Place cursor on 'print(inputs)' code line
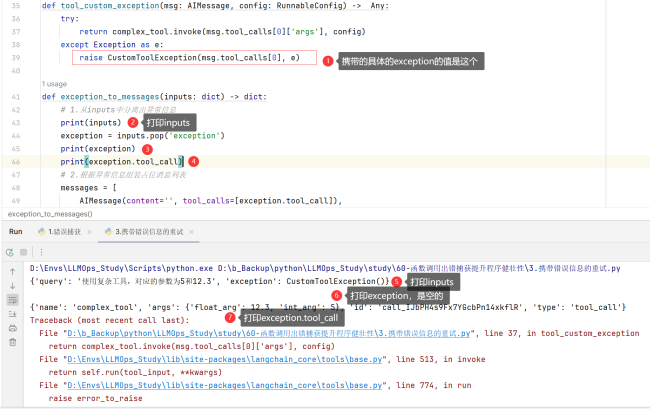 (x=91, y=123)
